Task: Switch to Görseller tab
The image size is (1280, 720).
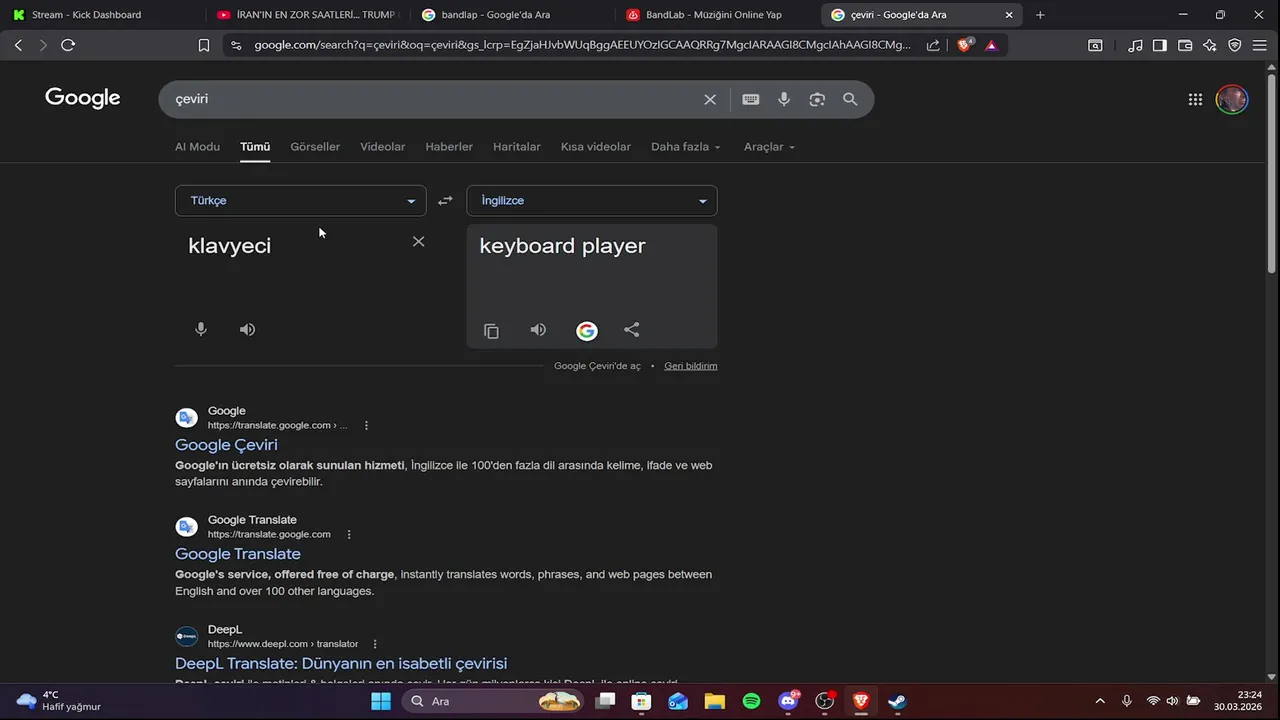Action: [315, 147]
